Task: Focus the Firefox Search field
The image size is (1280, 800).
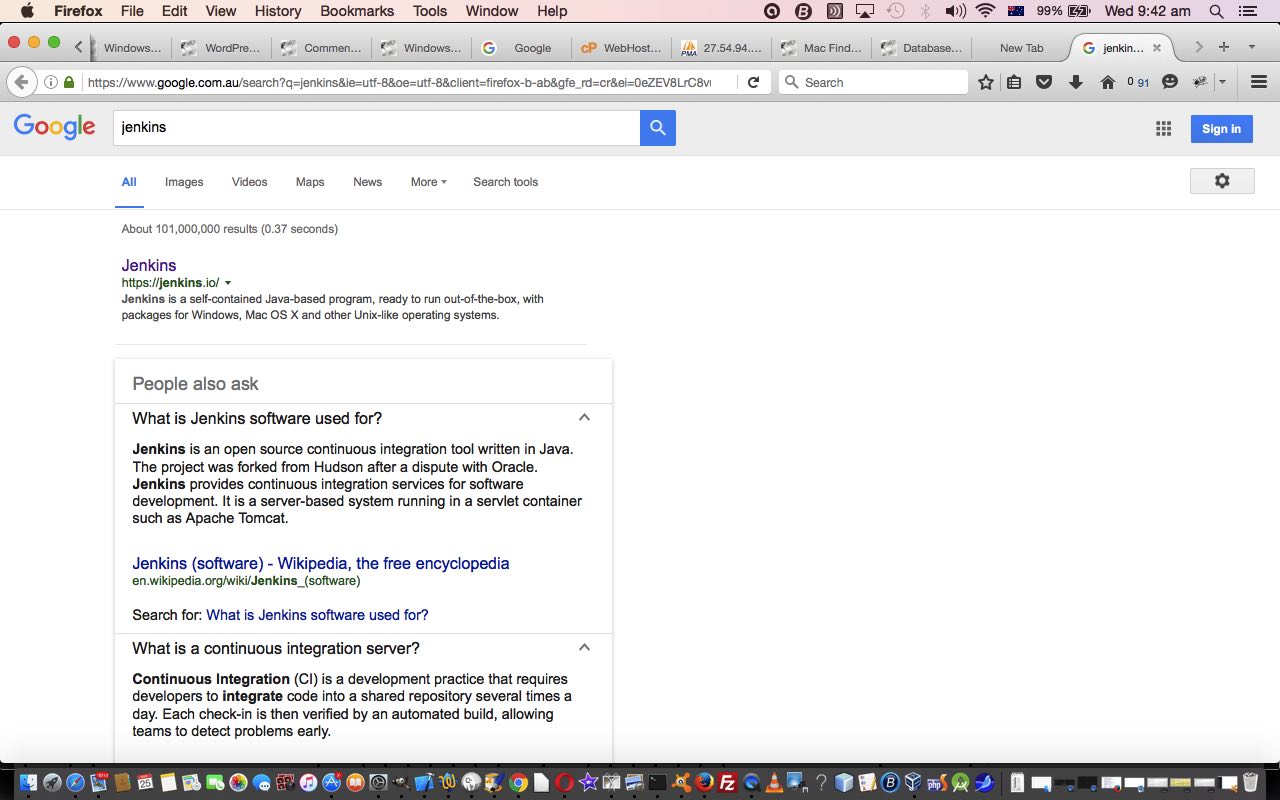Action: (873, 82)
